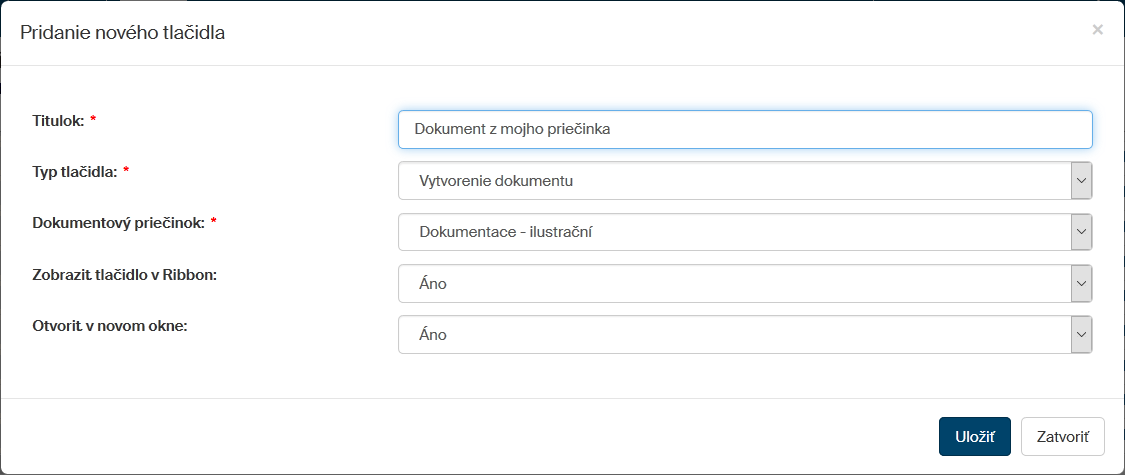This screenshot has height=475, width=1125.
Task: Click the 'Zobraziť tlačidlo v Ribbon:' label
Action: tap(125, 274)
